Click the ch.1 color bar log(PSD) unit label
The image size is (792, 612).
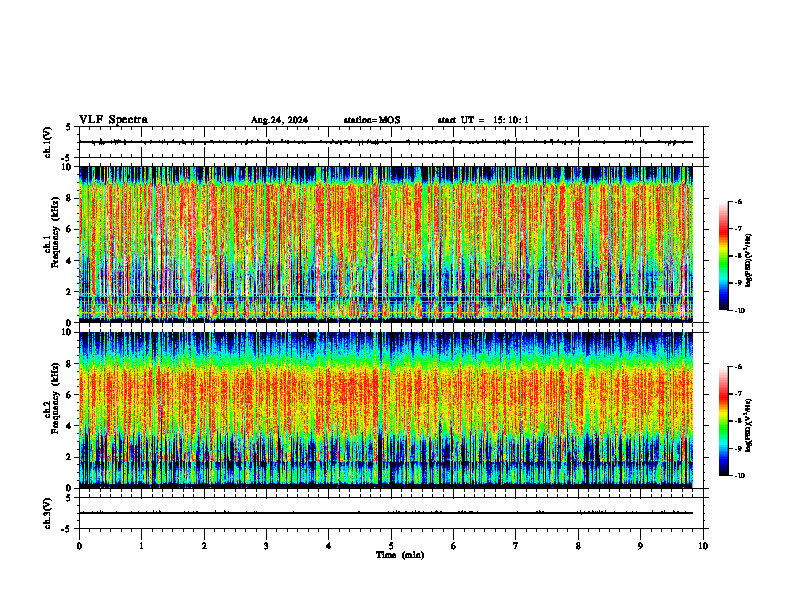(749, 261)
